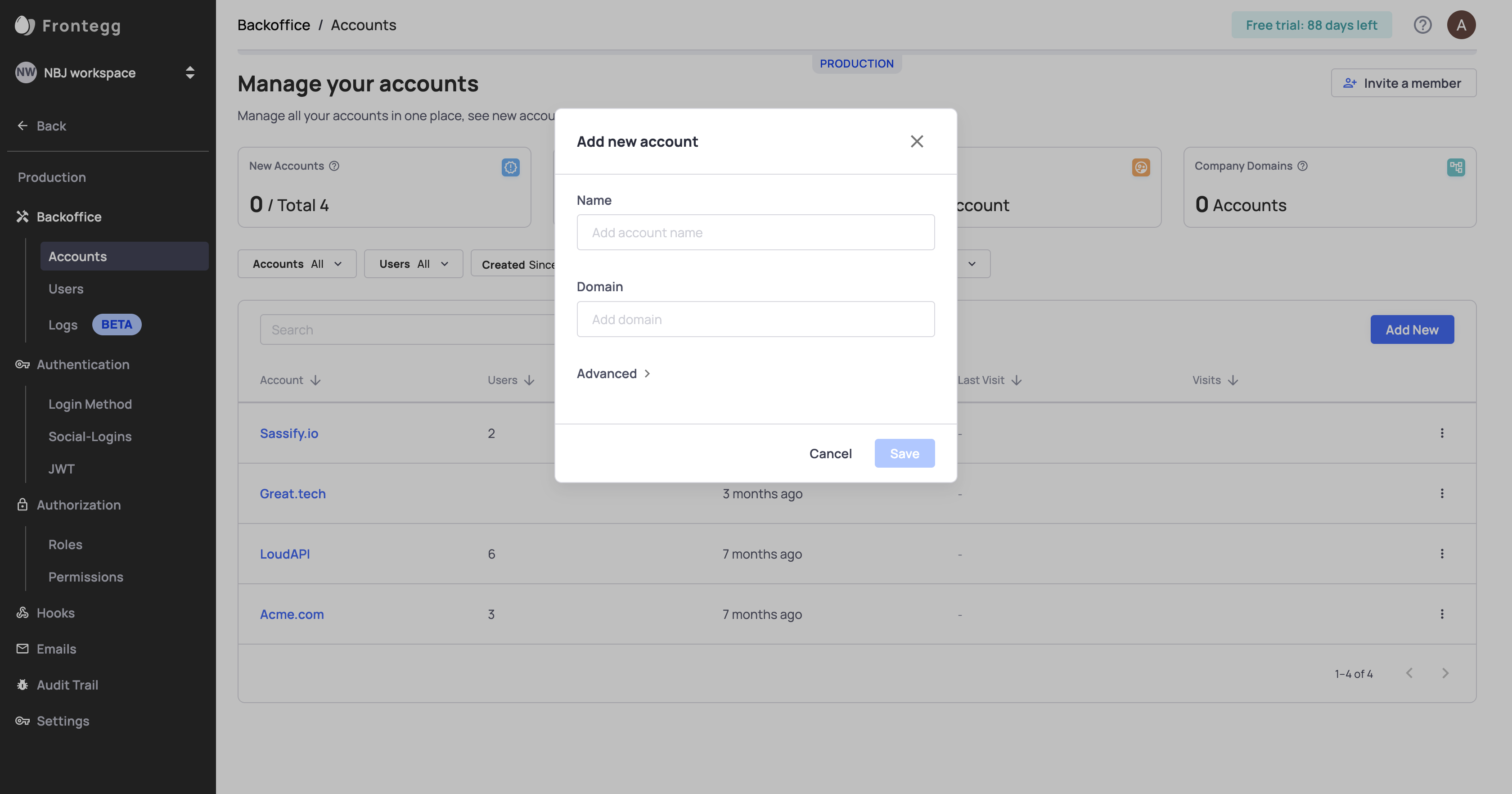The width and height of the screenshot is (1512, 794).
Task: Open the Accounts All filter dropdown
Action: (x=297, y=264)
